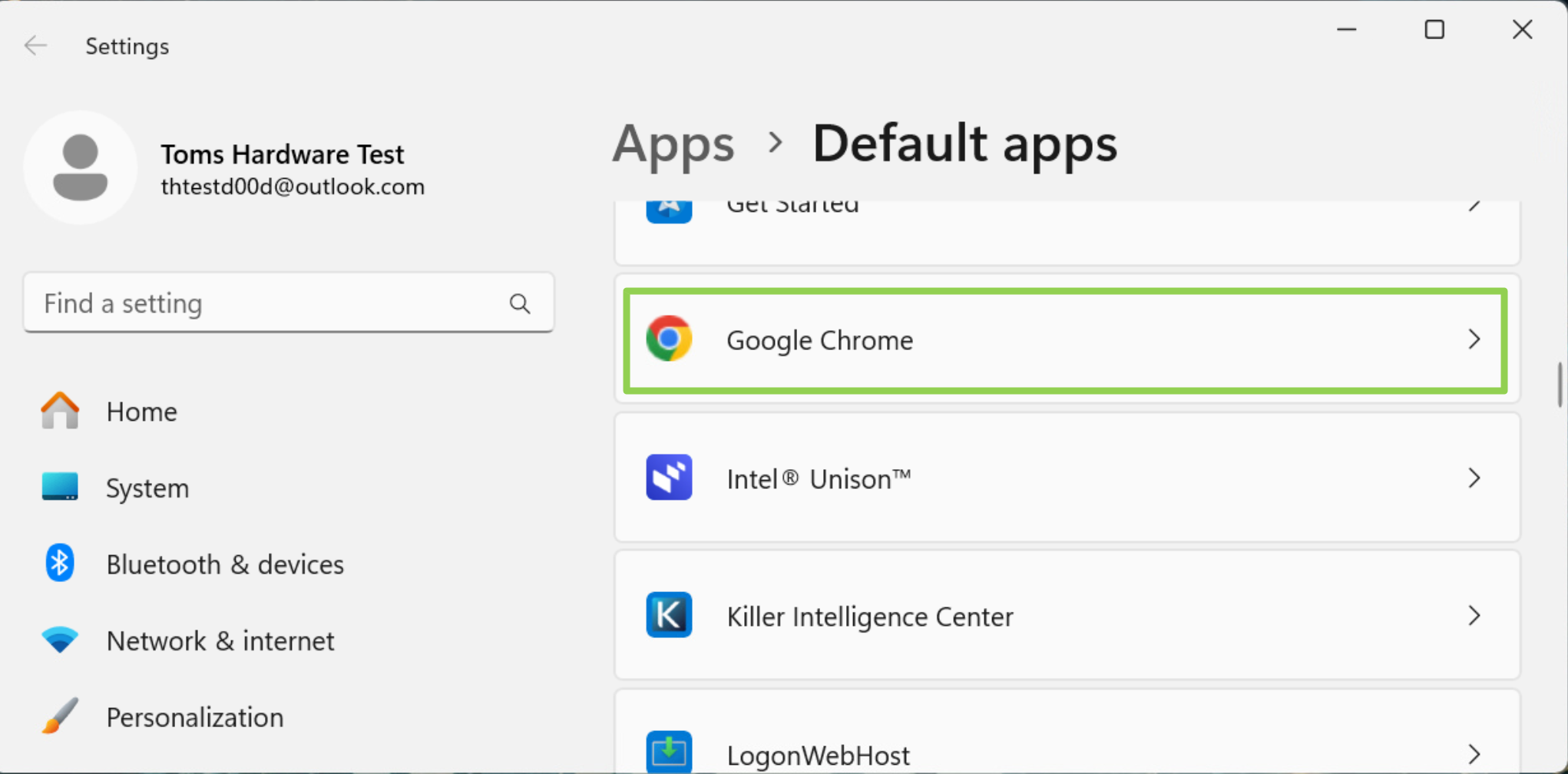Click the back arrow in Settings

point(35,46)
